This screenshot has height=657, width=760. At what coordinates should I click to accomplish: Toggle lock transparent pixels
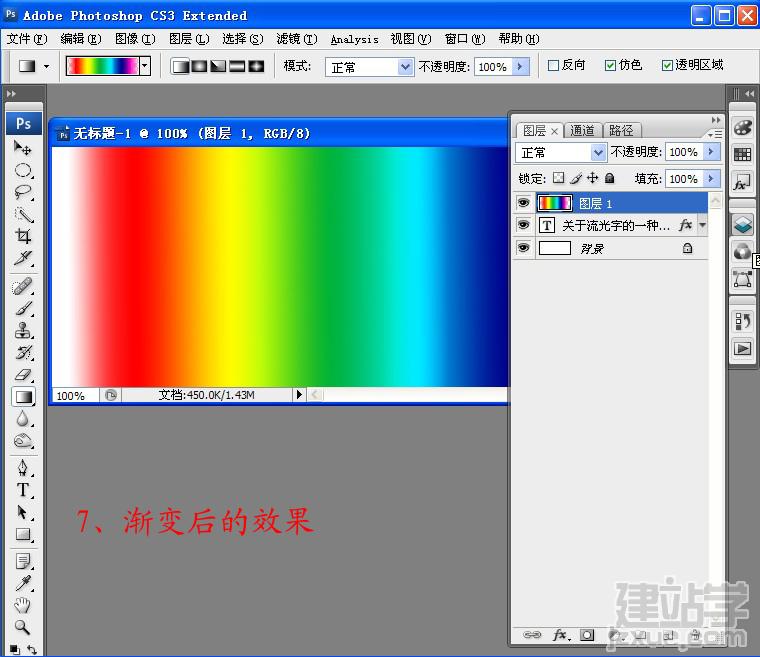(x=559, y=178)
